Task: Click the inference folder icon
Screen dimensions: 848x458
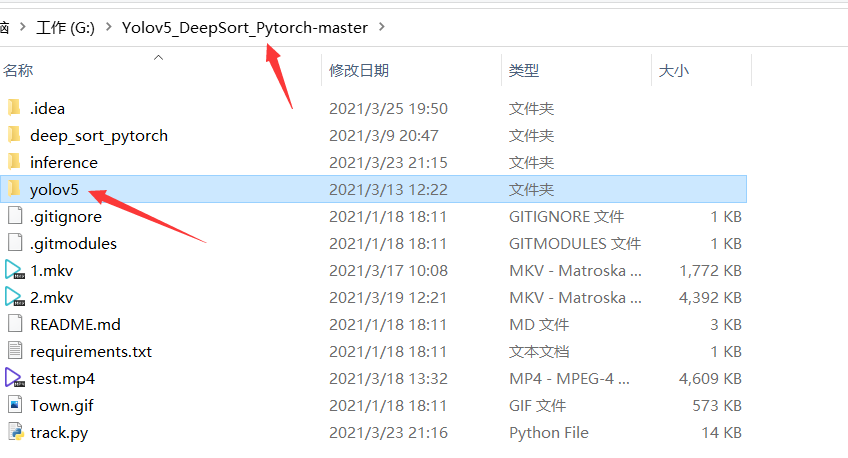Action: coord(15,162)
